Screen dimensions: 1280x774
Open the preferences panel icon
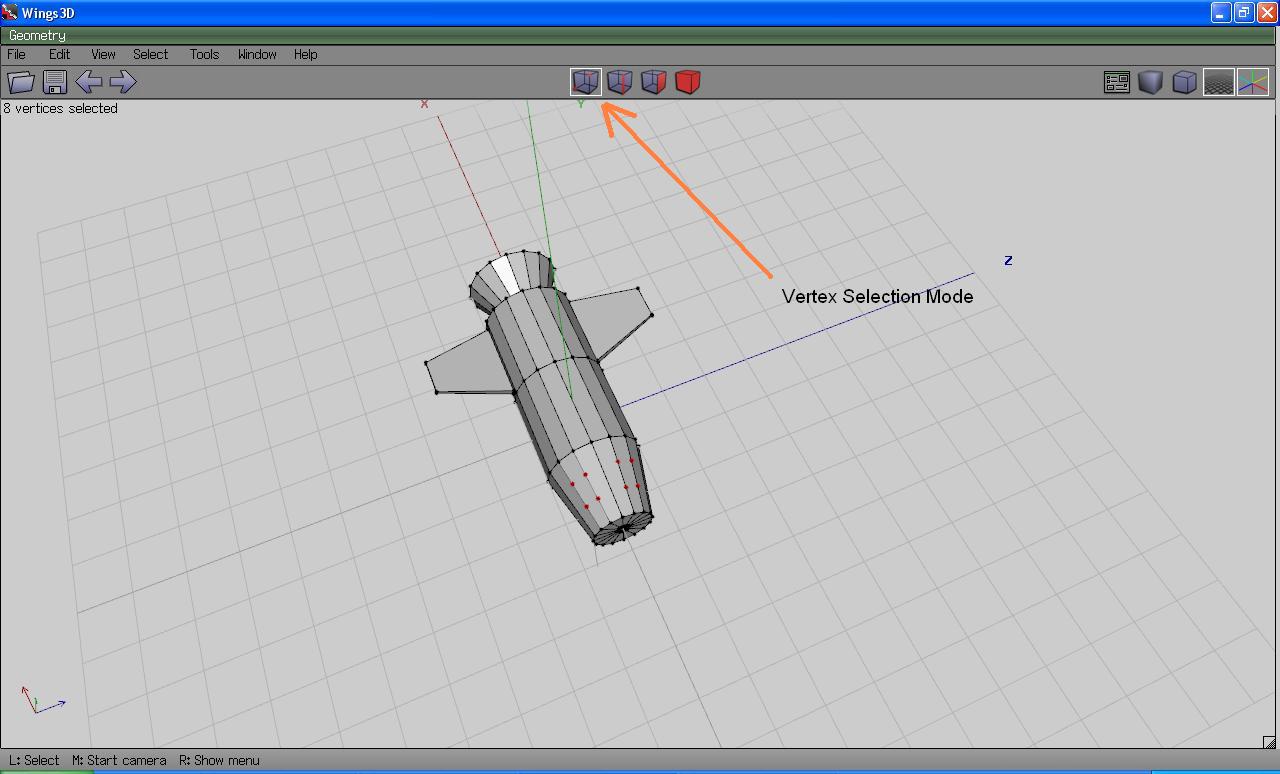pos(1117,82)
